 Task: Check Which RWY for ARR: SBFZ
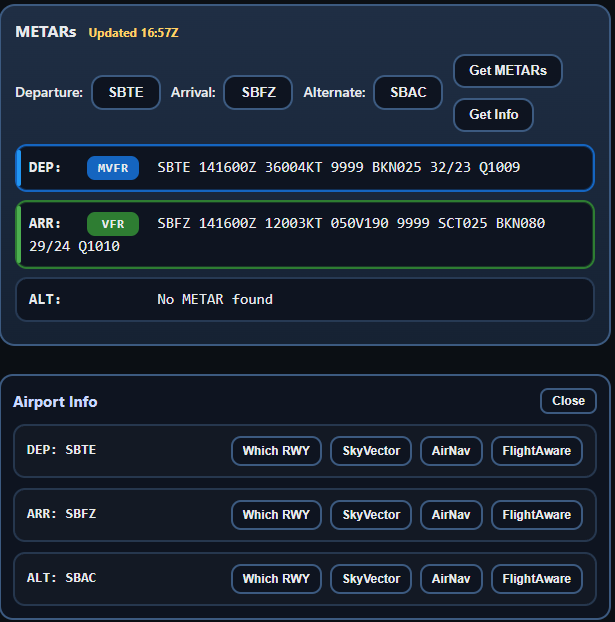click(x=276, y=515)
